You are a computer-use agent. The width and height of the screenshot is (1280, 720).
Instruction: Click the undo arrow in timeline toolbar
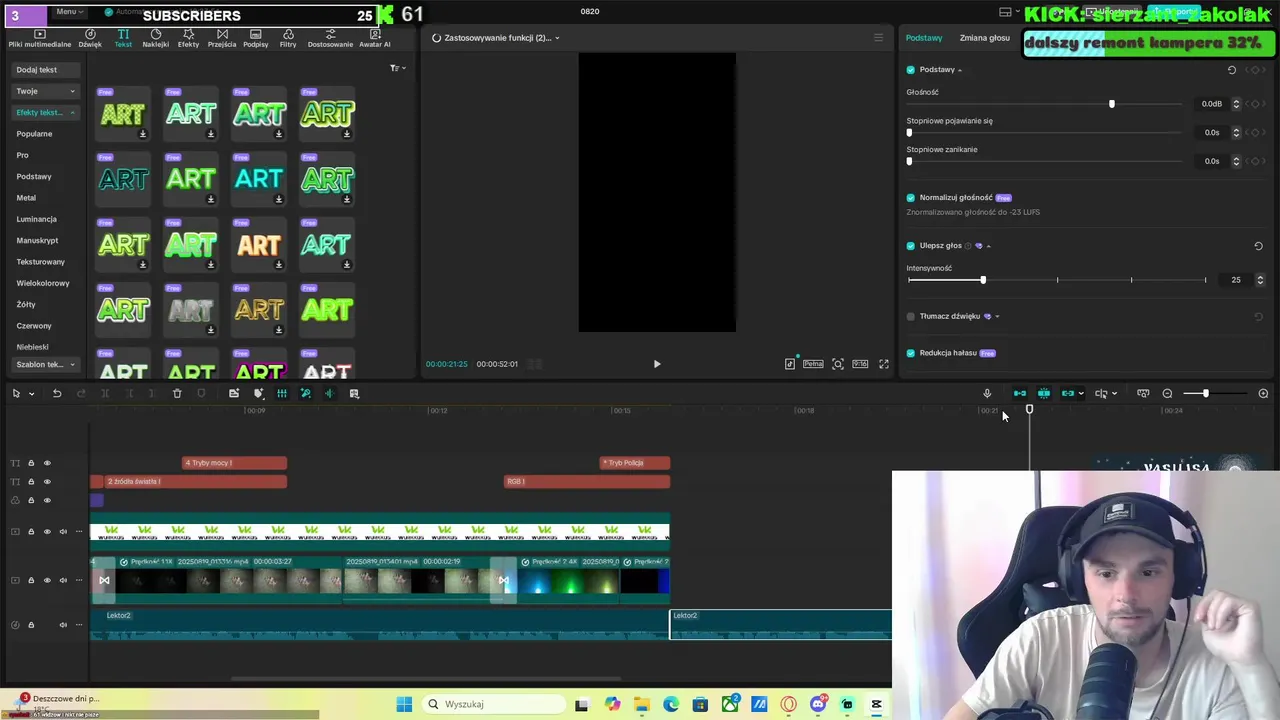pos(57,393)
